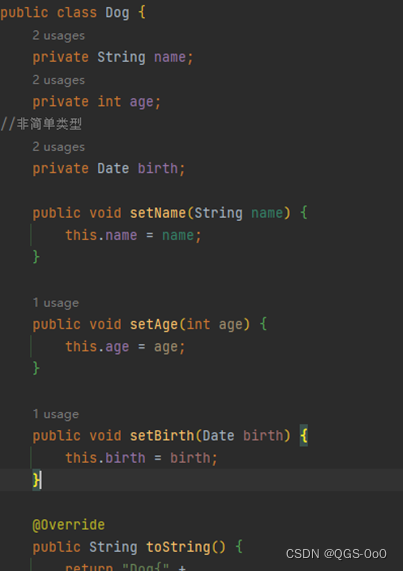
Task: Click the highlighted closing brace of setBirth
Action: pos(36,480)
